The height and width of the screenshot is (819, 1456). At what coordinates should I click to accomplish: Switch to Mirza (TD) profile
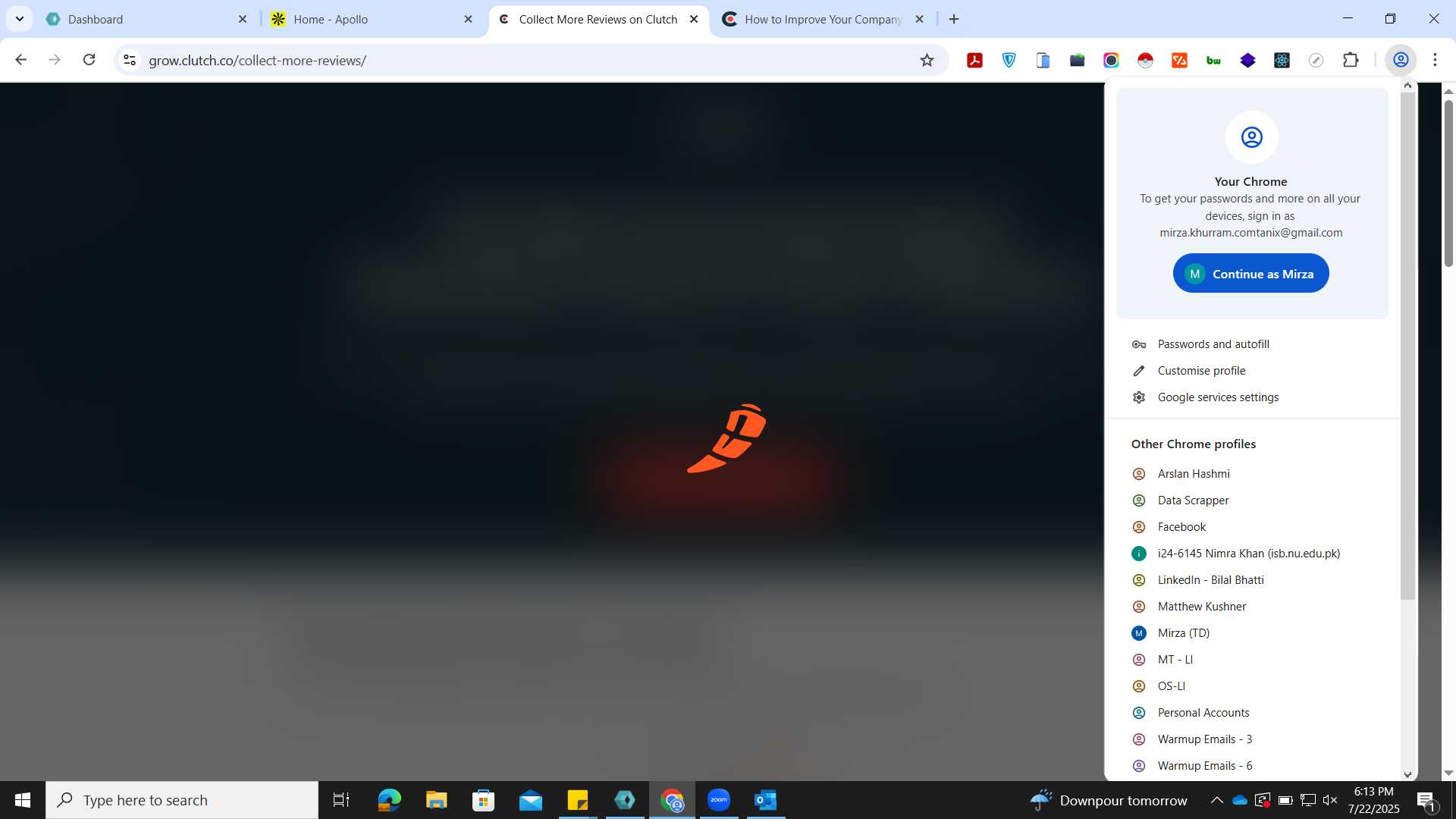pyautogui.click(x=1251, y=633)
